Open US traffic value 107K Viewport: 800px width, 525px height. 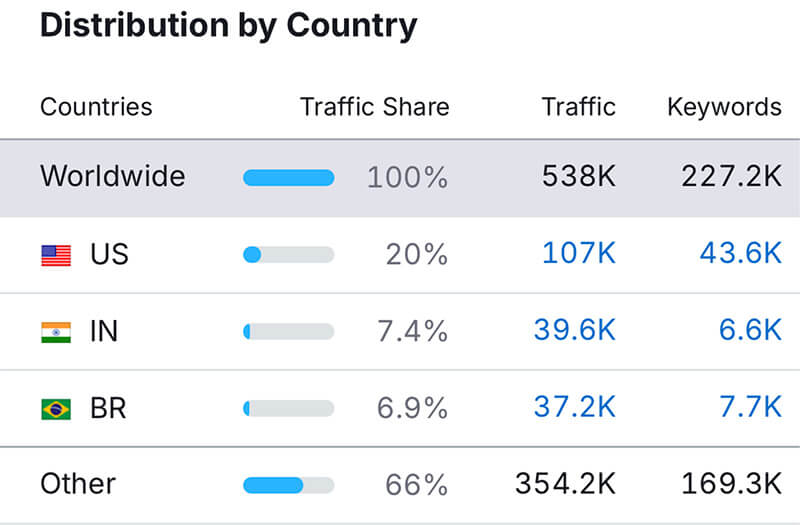(x=579, y=254)
